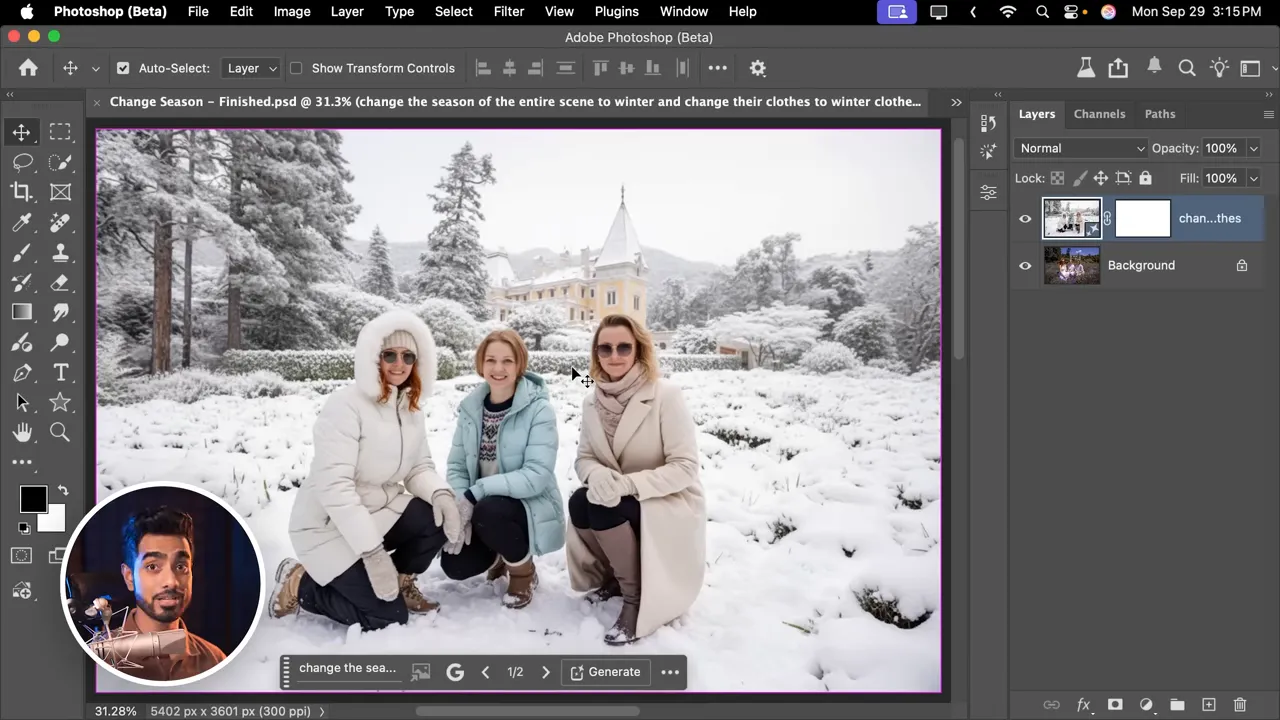1280x720 pixels.
Task: Open the Discover lightbulb icon
Action: click(1219, 68)
